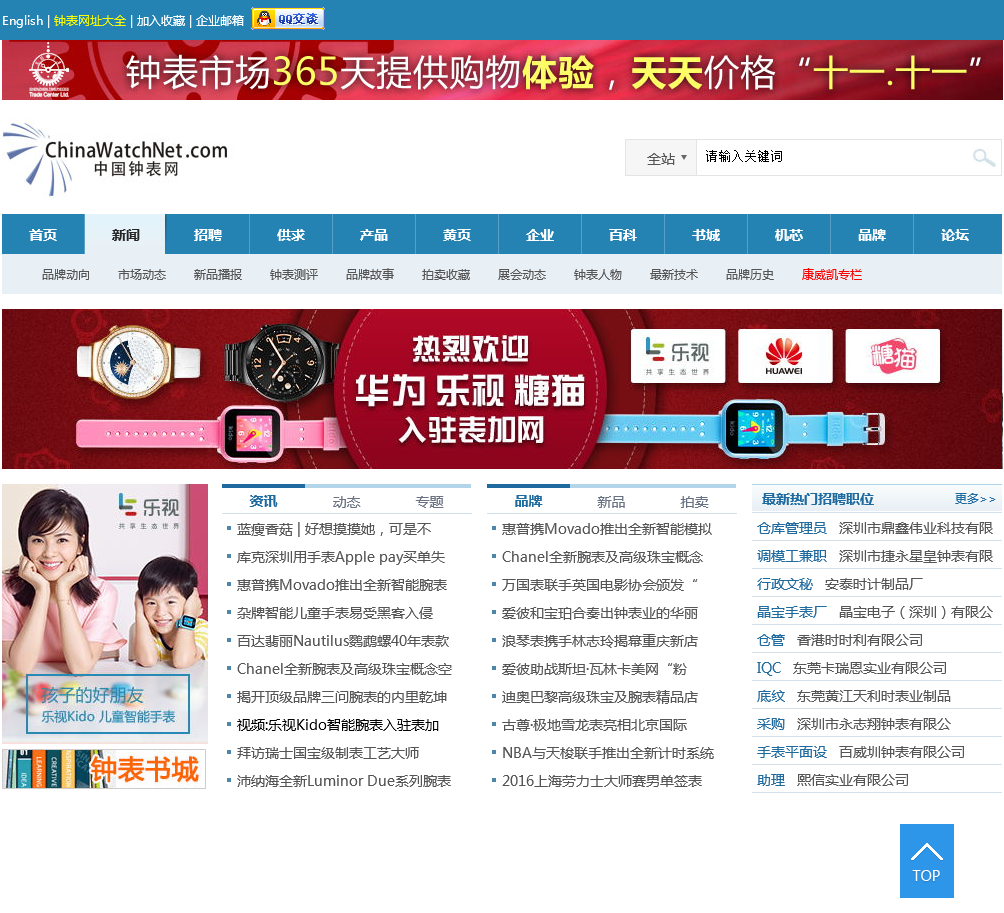1004x913 pixels.
Task: Click the TOP back-to-top button
Action: pyautogui.click(x=927, y=860)
